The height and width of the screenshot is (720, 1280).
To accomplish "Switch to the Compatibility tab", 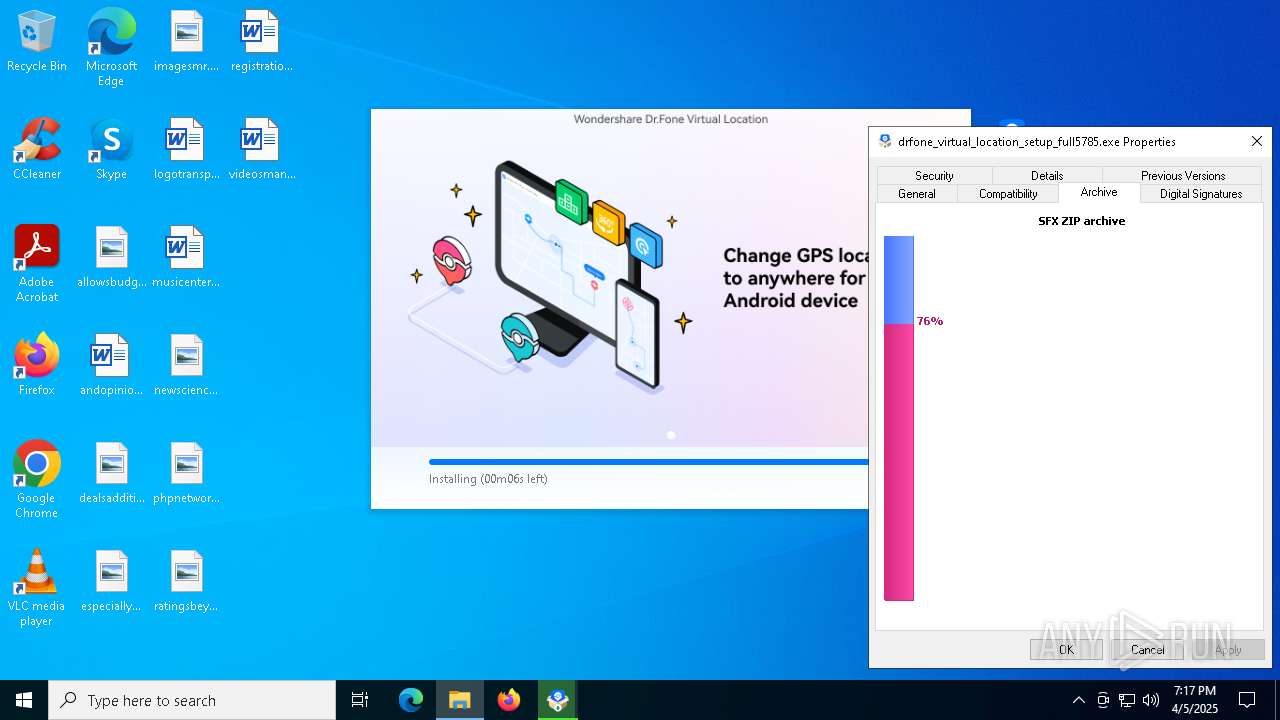I will click(x=1008, y=194).
